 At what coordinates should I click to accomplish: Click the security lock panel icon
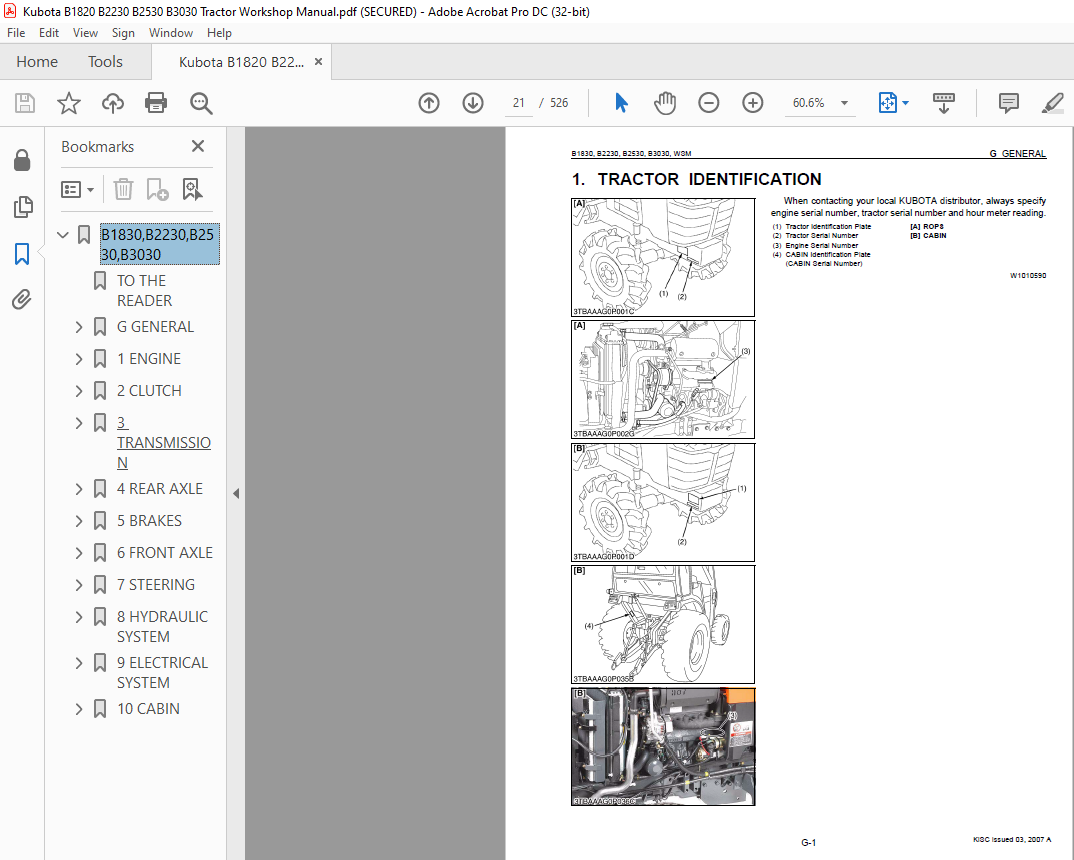22,160
